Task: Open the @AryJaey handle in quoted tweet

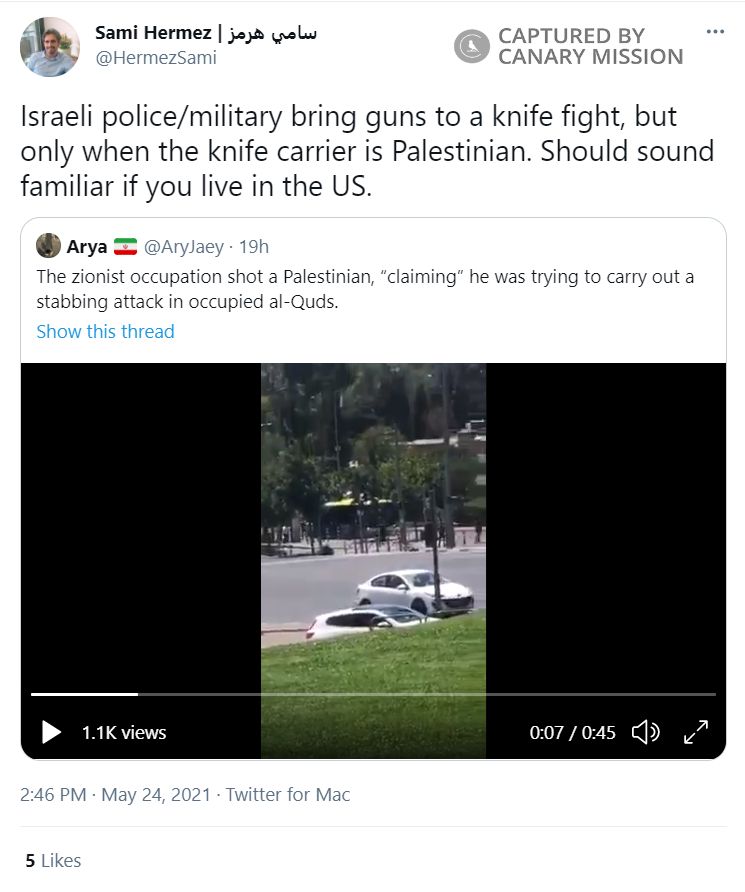Action: (184, 247)
